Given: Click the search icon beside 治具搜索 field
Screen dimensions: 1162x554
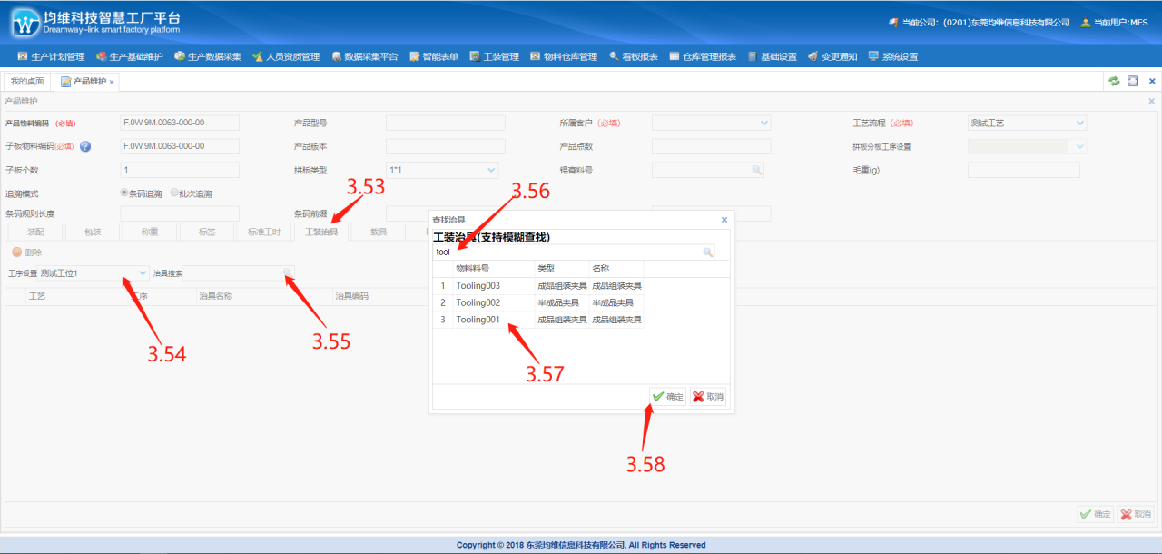Looking at the screenshot, I should point(289,273).
